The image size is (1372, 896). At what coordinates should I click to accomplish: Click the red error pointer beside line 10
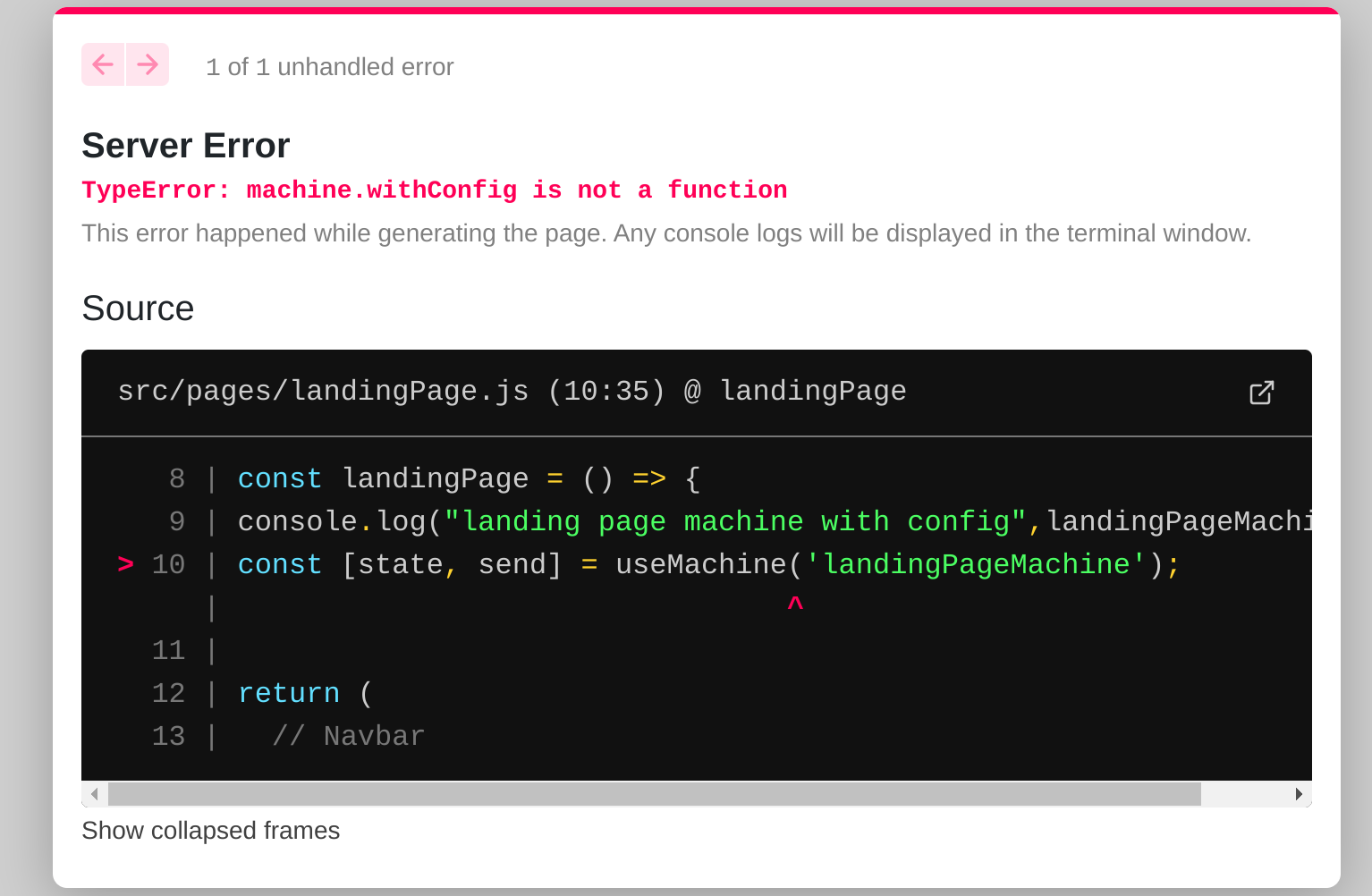pos(124,563)
